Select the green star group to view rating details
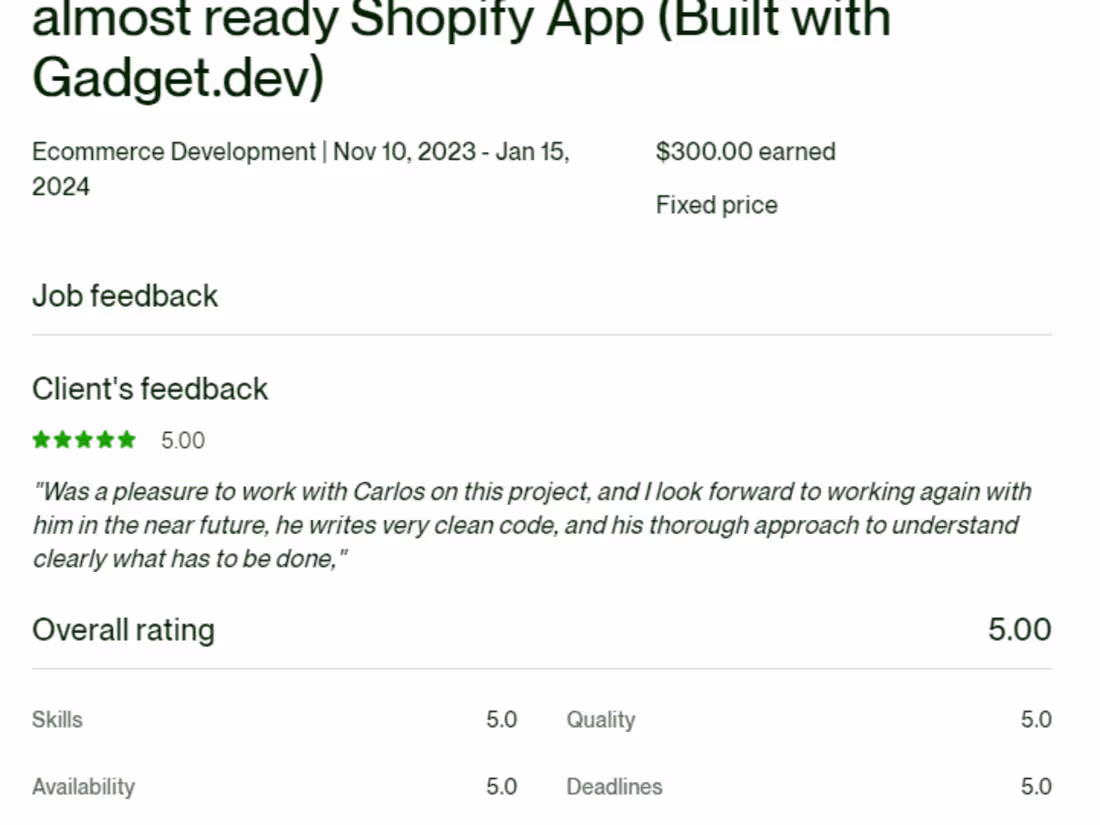This screenshot has height=825, width=1100. 84,440
